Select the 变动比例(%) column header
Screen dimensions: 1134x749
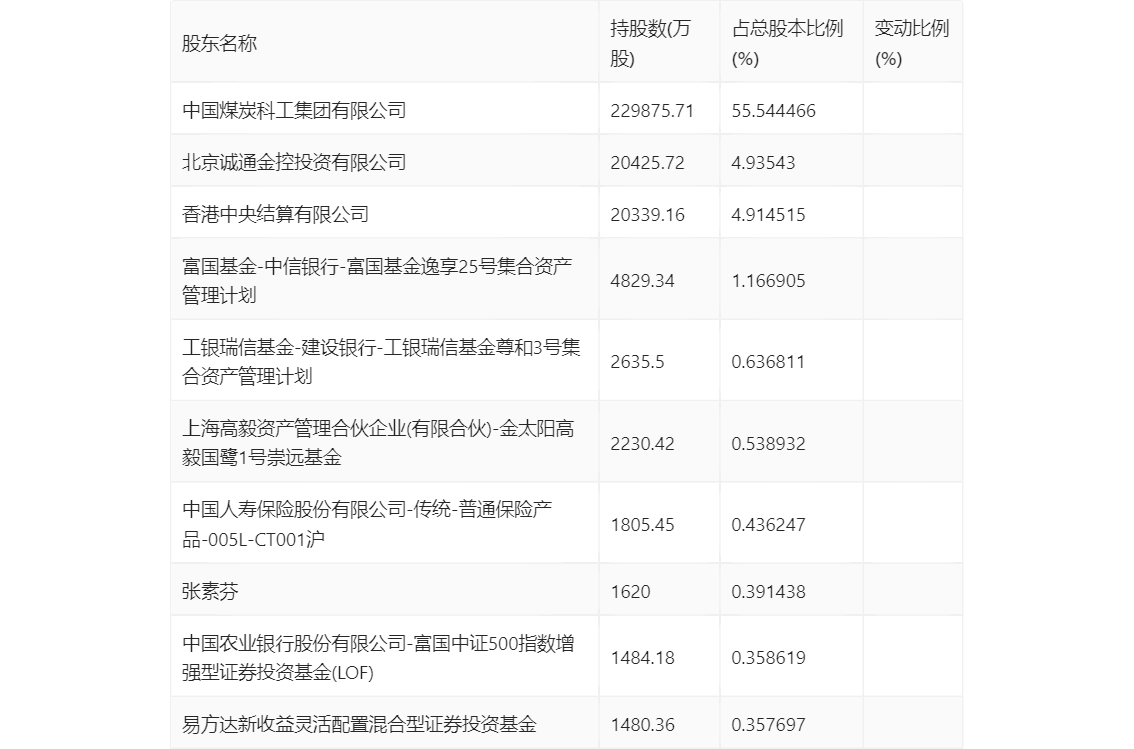pos(911,43)
